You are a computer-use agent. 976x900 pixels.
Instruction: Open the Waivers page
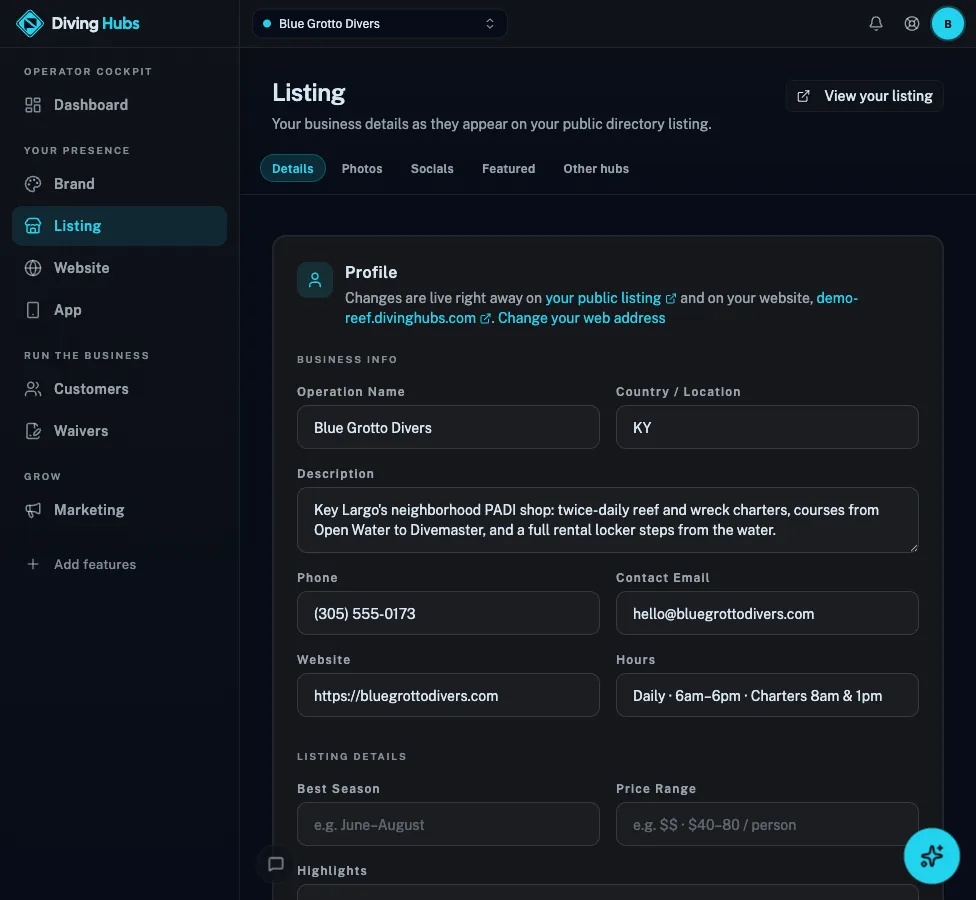[120, 431]
